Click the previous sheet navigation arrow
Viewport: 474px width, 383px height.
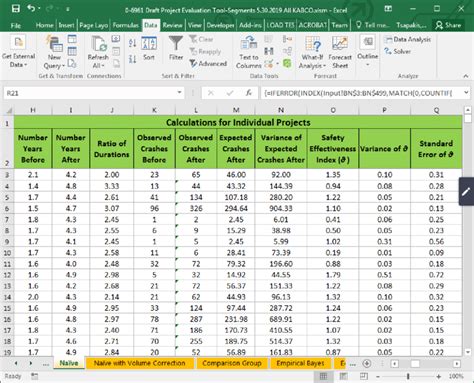[16, 363]
